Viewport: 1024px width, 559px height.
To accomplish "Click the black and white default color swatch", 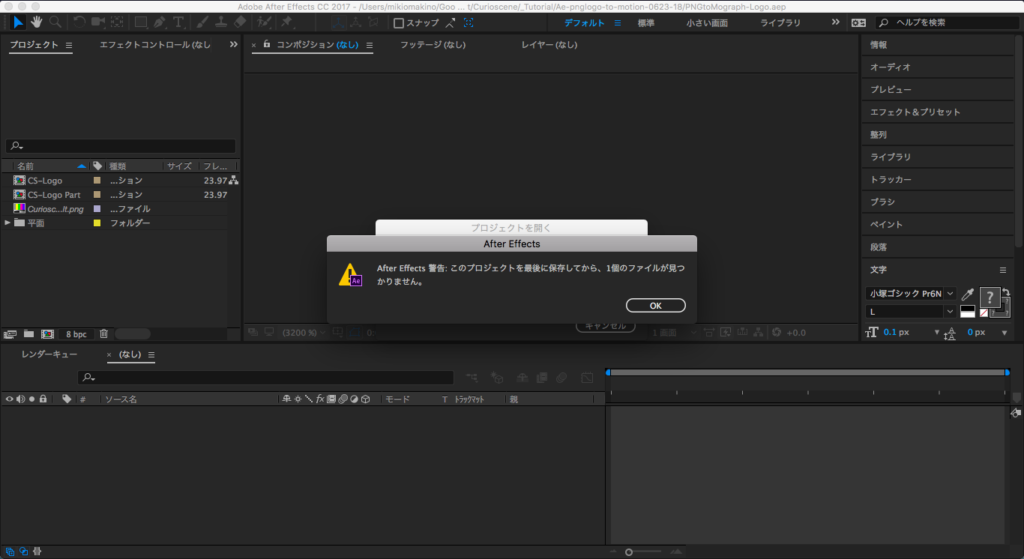I will click(x=967, y=311).
